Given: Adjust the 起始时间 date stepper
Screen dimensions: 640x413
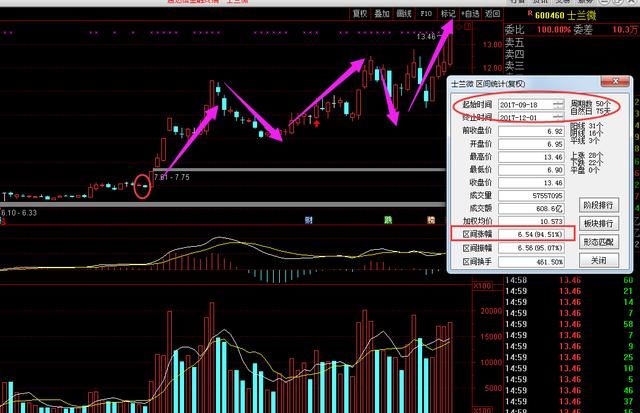Looking at the screenshot, I should 557,104.
